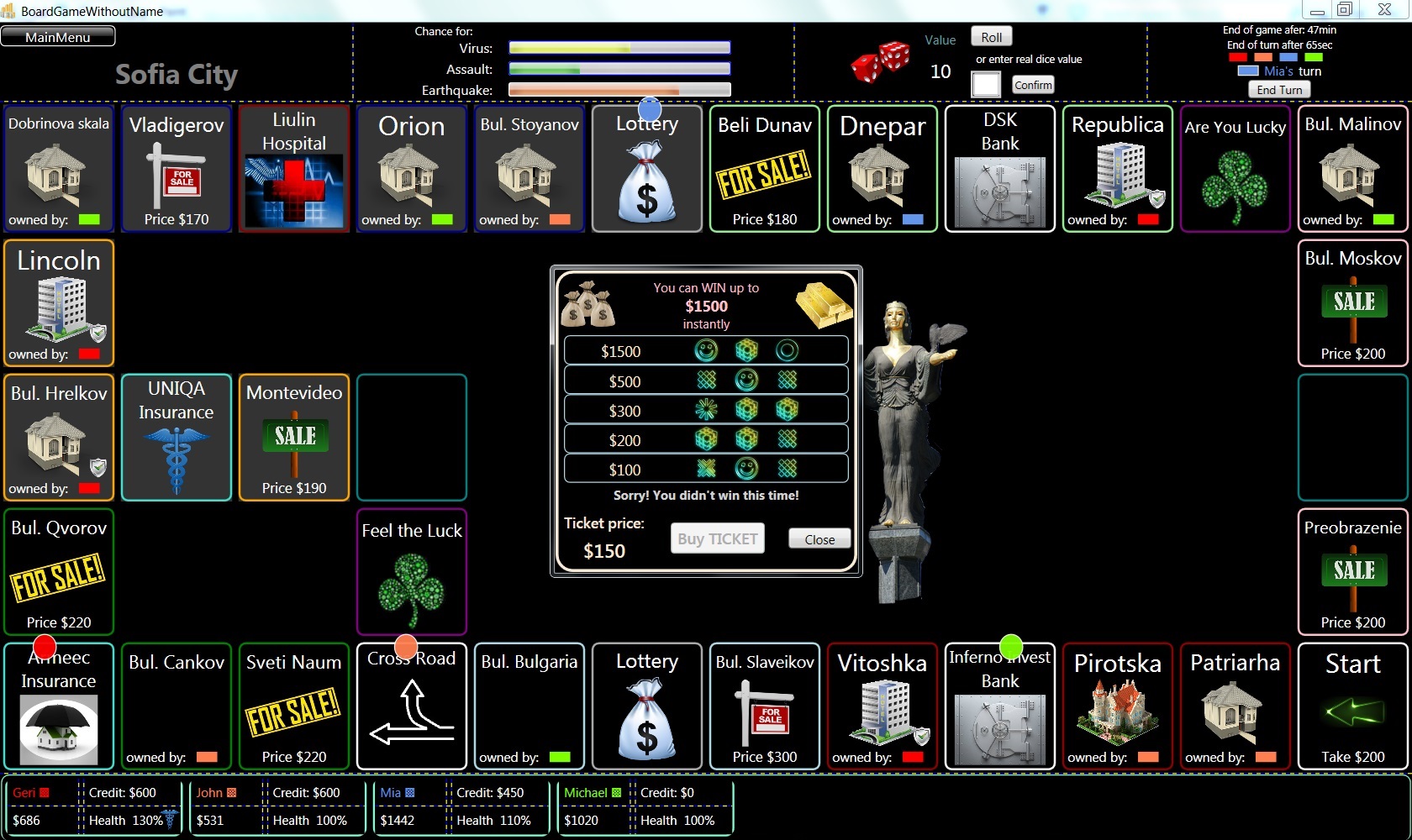Click the Beli Dunav FOR SALE sign
This screenshot has height=840, width=1412.
click(x=763, y=175)
